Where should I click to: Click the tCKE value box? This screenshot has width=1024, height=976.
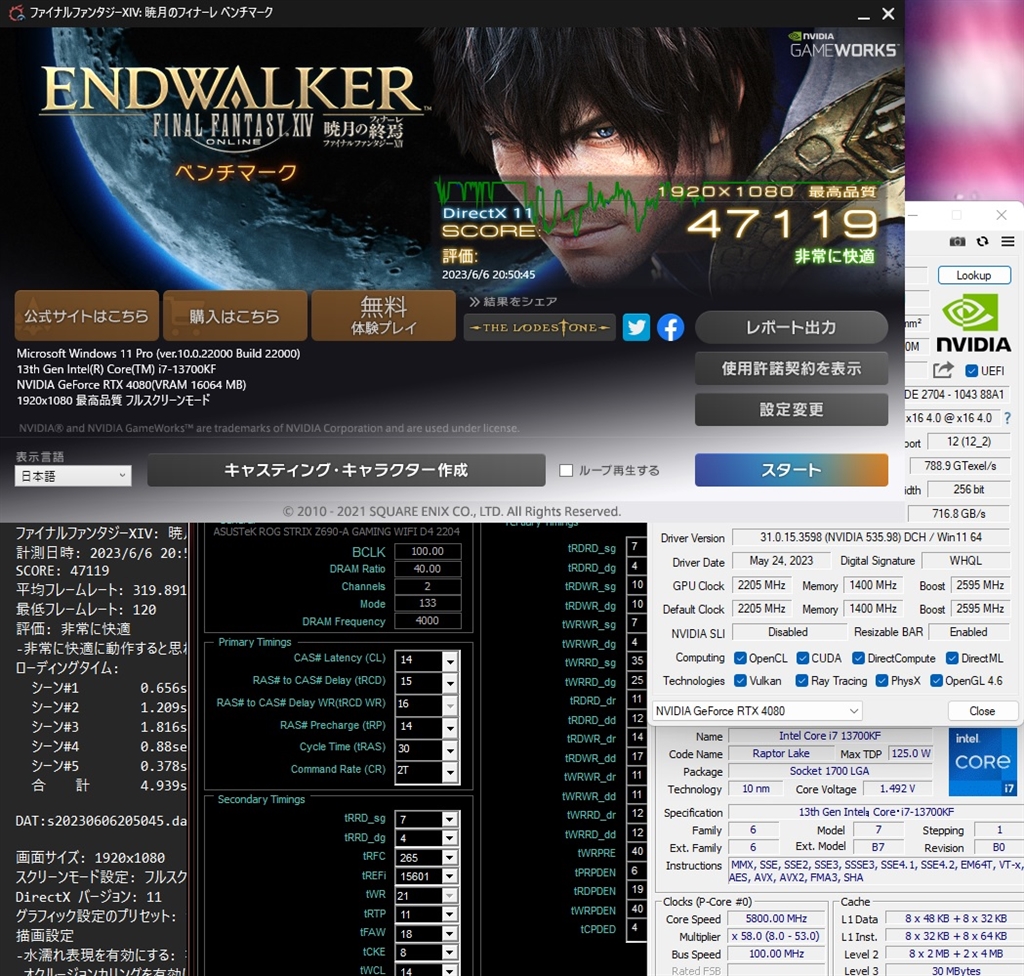419,952
